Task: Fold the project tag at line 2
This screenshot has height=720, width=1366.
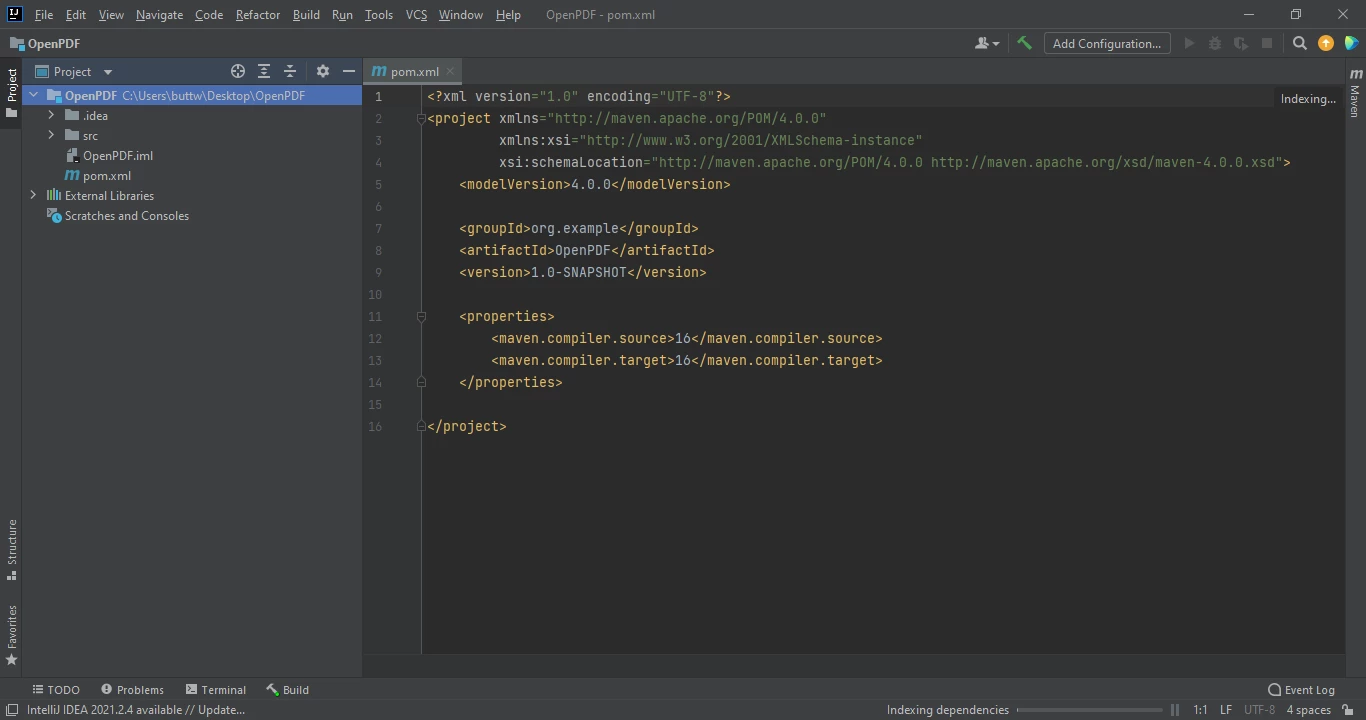Action: [x=421, y=118]
